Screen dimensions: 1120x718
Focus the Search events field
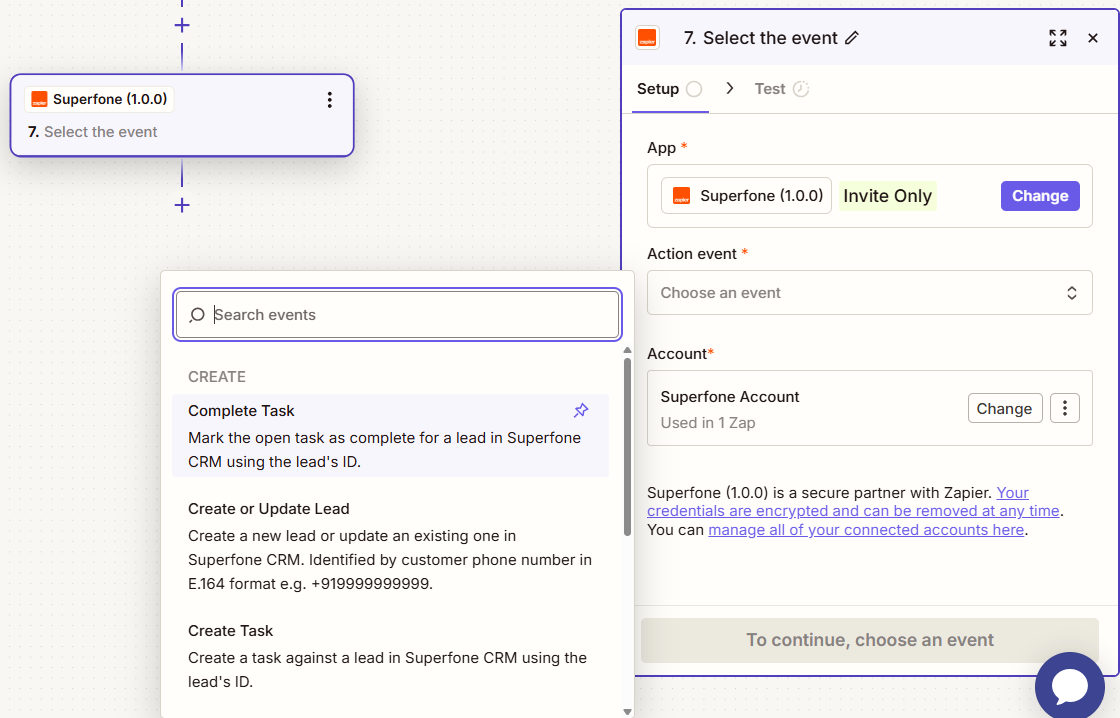pos(398,314)
